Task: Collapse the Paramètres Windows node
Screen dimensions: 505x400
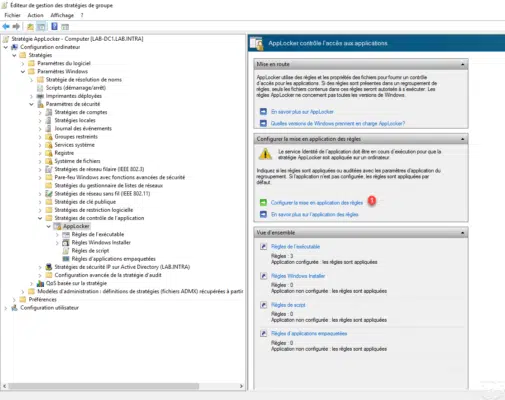Action: point(23,72)
